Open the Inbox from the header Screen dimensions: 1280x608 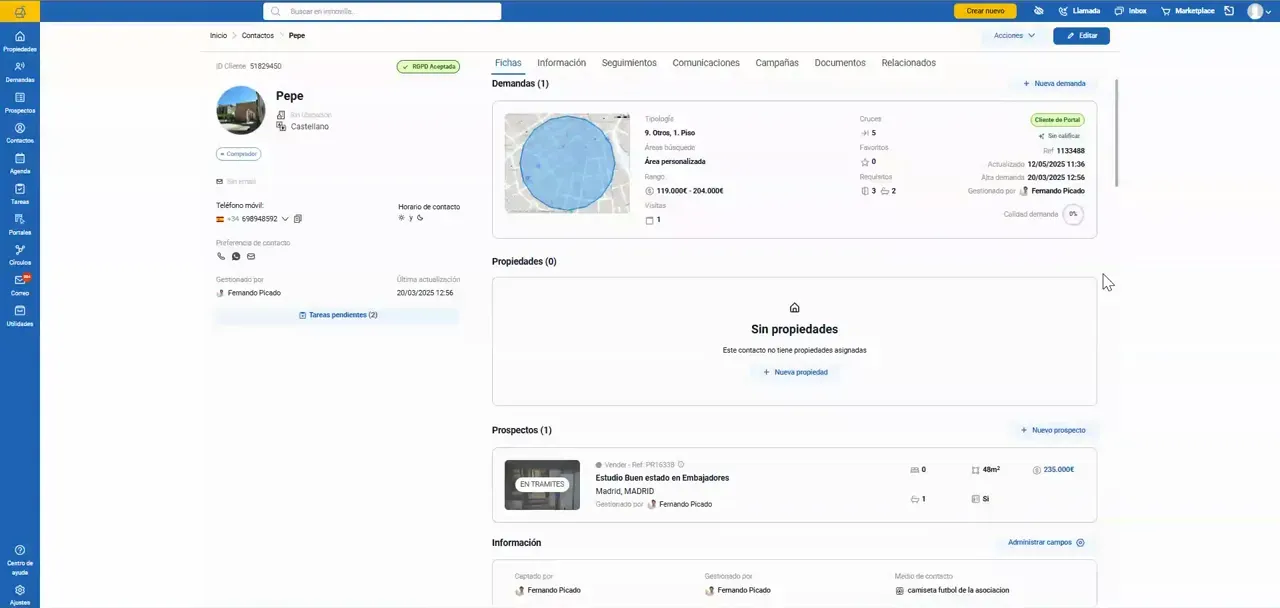tap(1131, 11)
